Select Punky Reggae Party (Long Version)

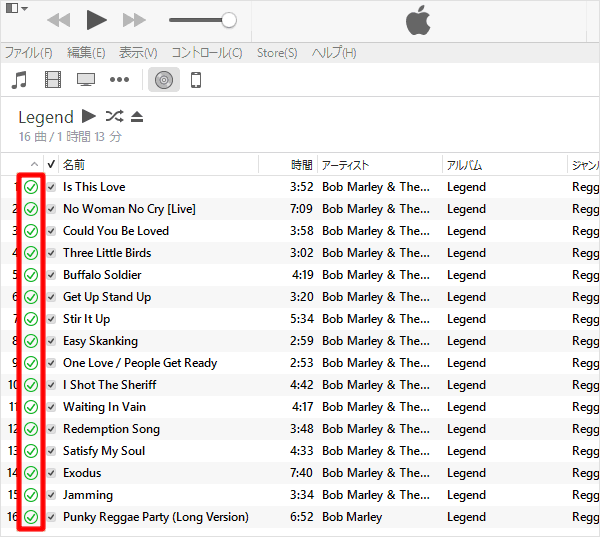[156, 517]
